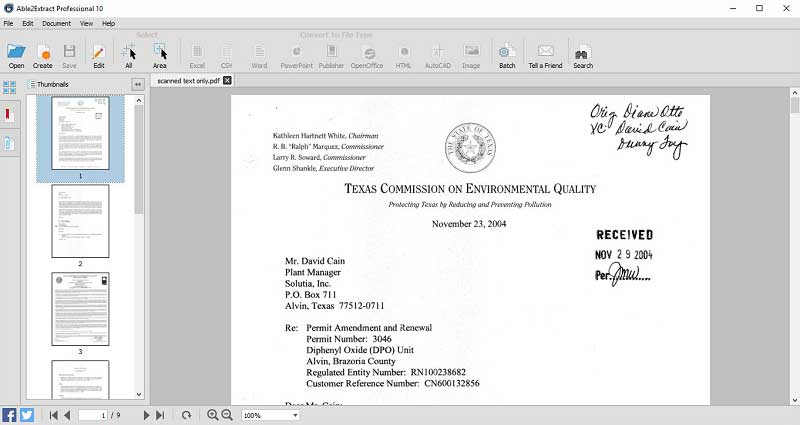Image resolution: width=800 pixels, height=425 pixels.
Task: Choose the Select Area tool
Action: point(160,55)
